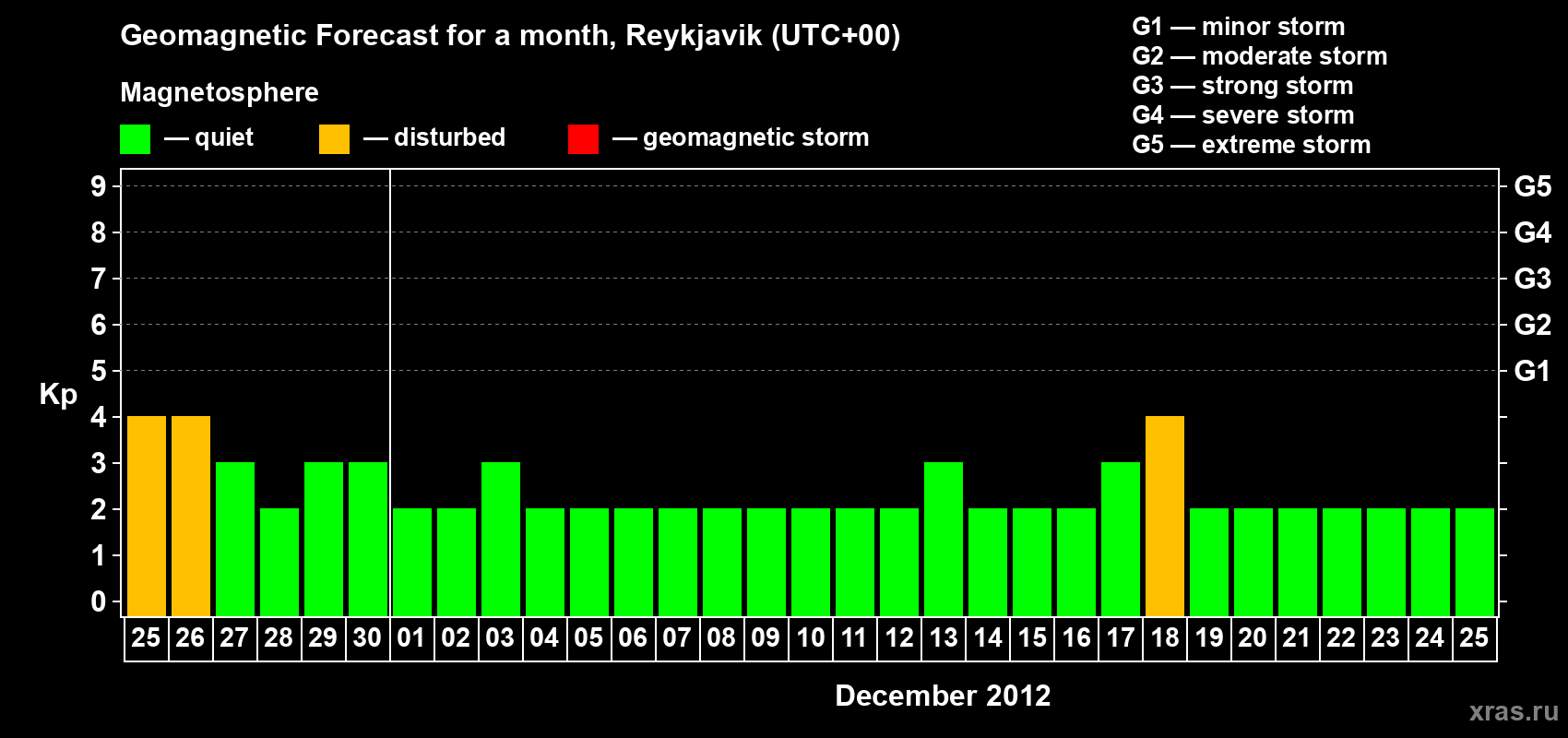The height and width of the screenshot is (738, 1568).
Task: Select the 'geomagnetic storm' legend label
Action: [x=756, y=137]
